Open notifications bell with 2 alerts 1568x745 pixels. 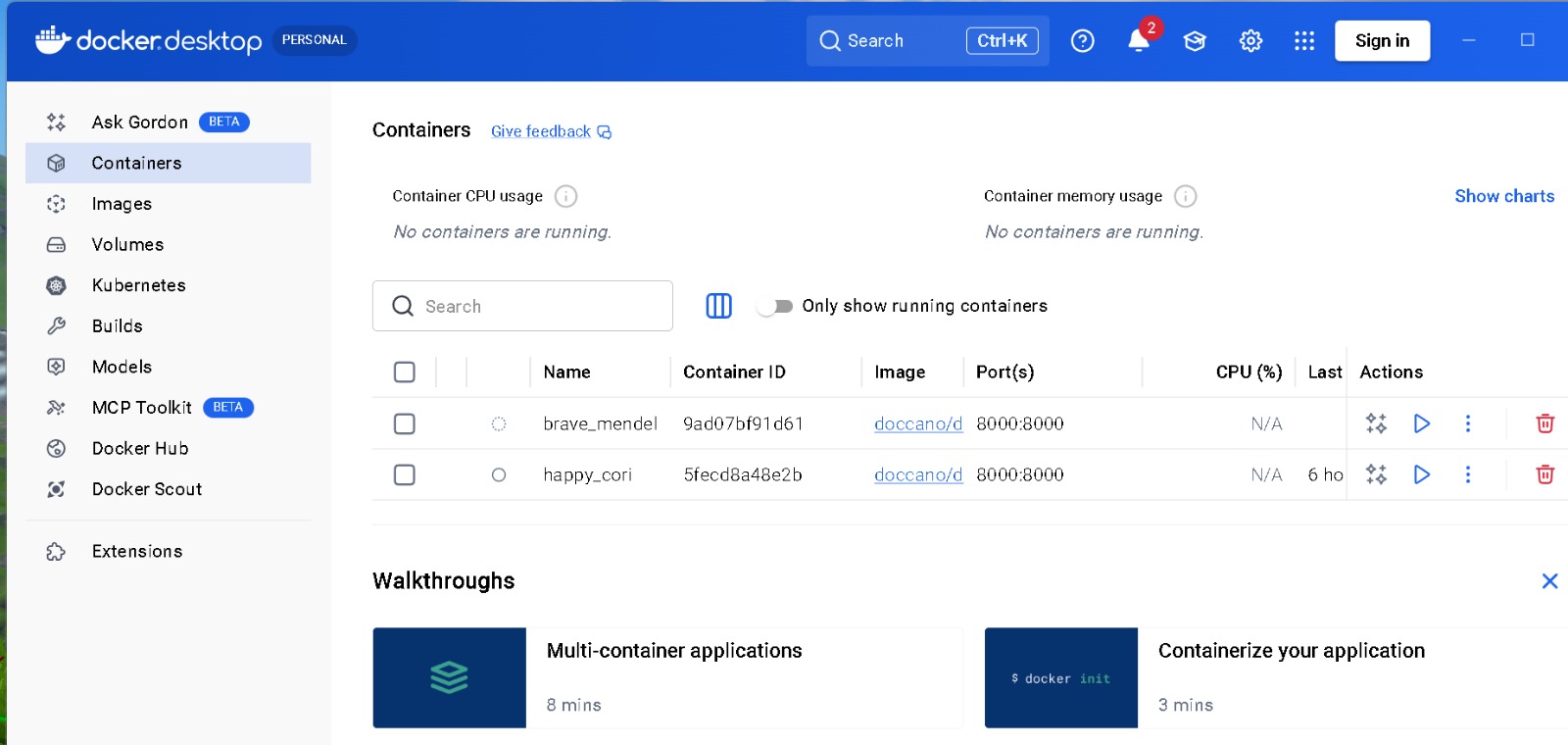tap(1139, 40)
